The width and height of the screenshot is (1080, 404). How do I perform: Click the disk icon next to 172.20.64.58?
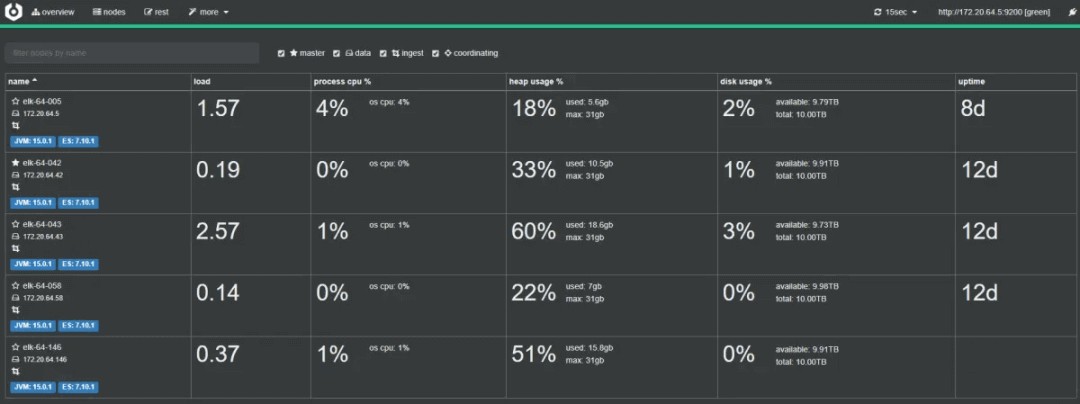15,298
